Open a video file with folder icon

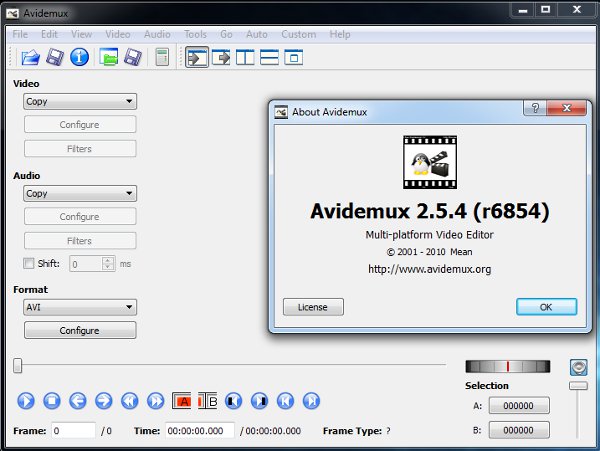31,57
